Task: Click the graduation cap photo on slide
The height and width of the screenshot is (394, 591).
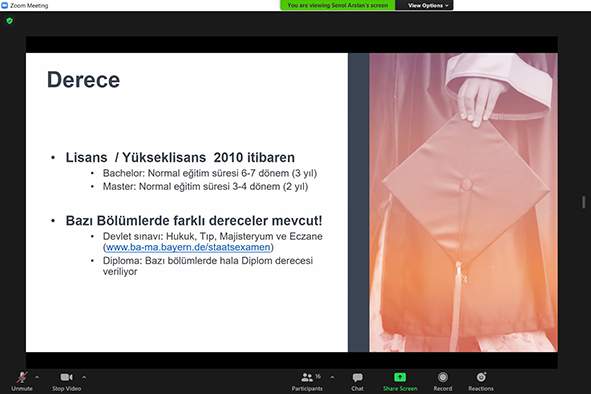Action: click(463, 202)
